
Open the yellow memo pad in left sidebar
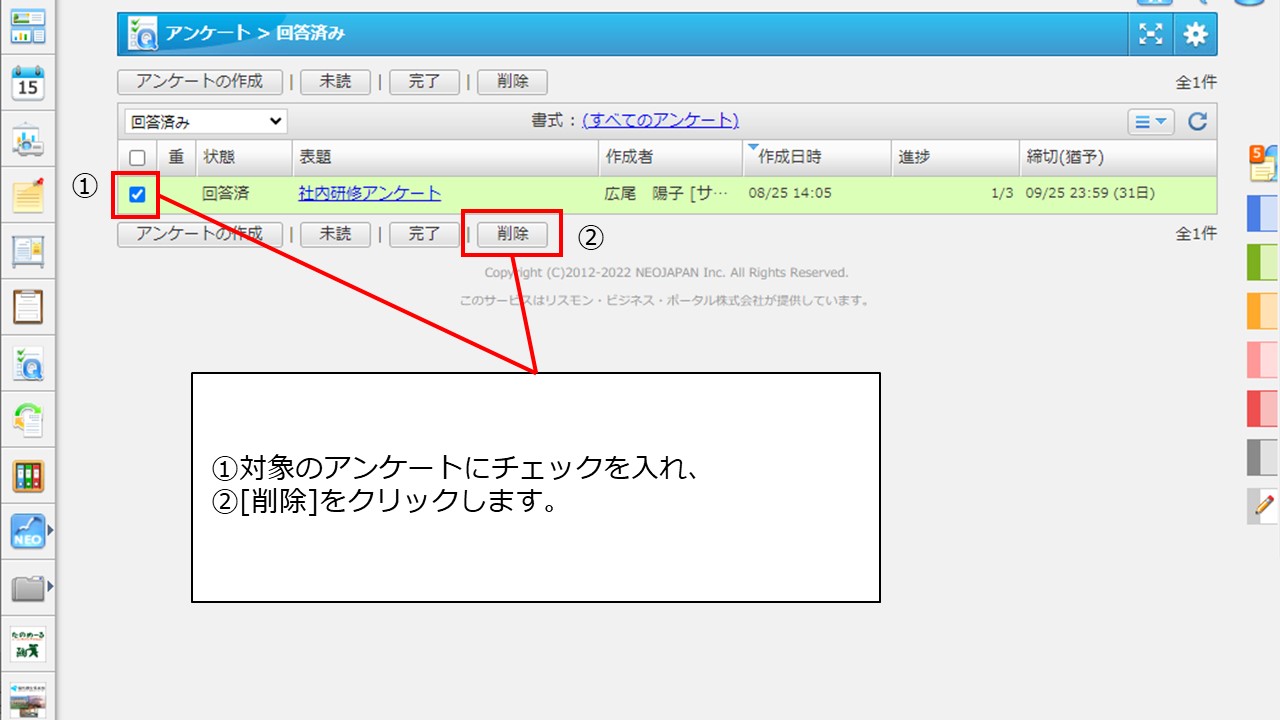[28, 196]
